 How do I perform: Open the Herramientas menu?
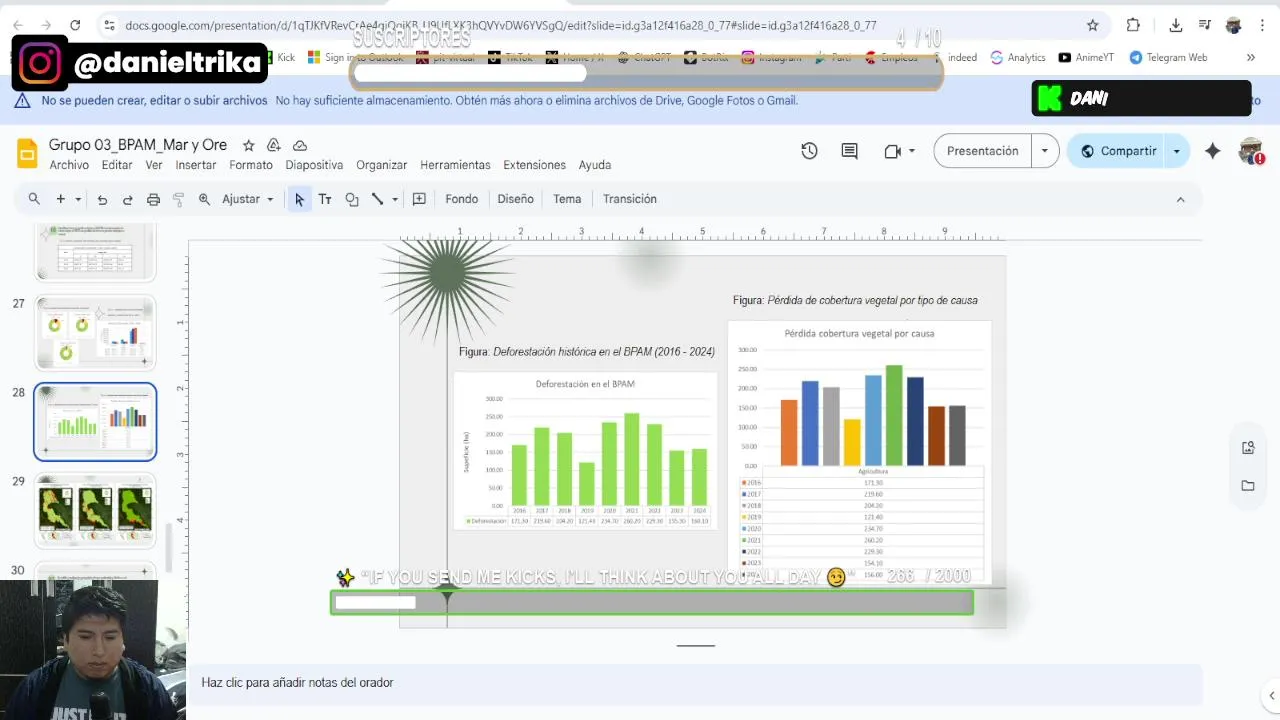point(455,165)
